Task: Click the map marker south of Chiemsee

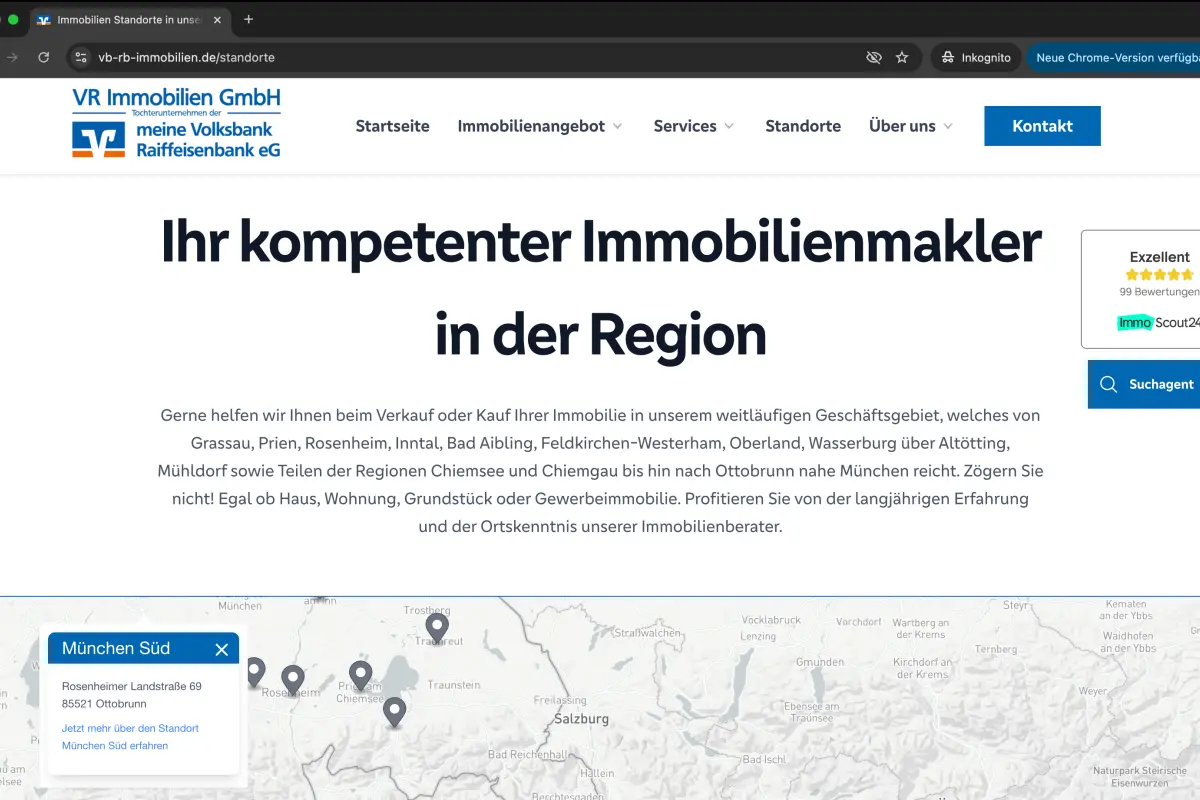Action: pyautogui.click(x=395, y=712)
